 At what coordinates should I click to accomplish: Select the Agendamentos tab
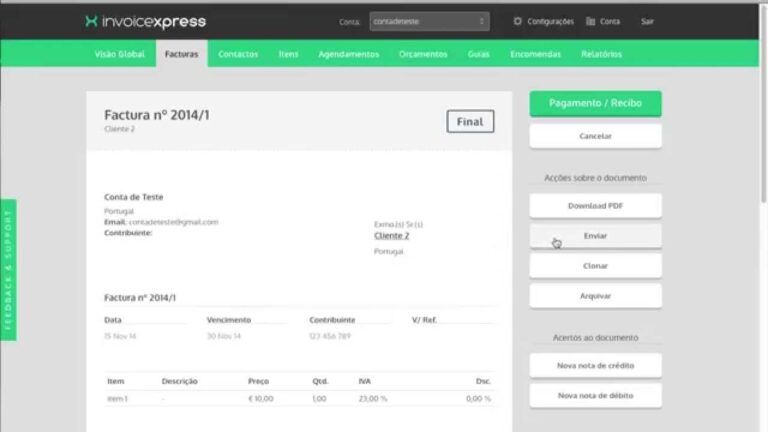point(348,54)
